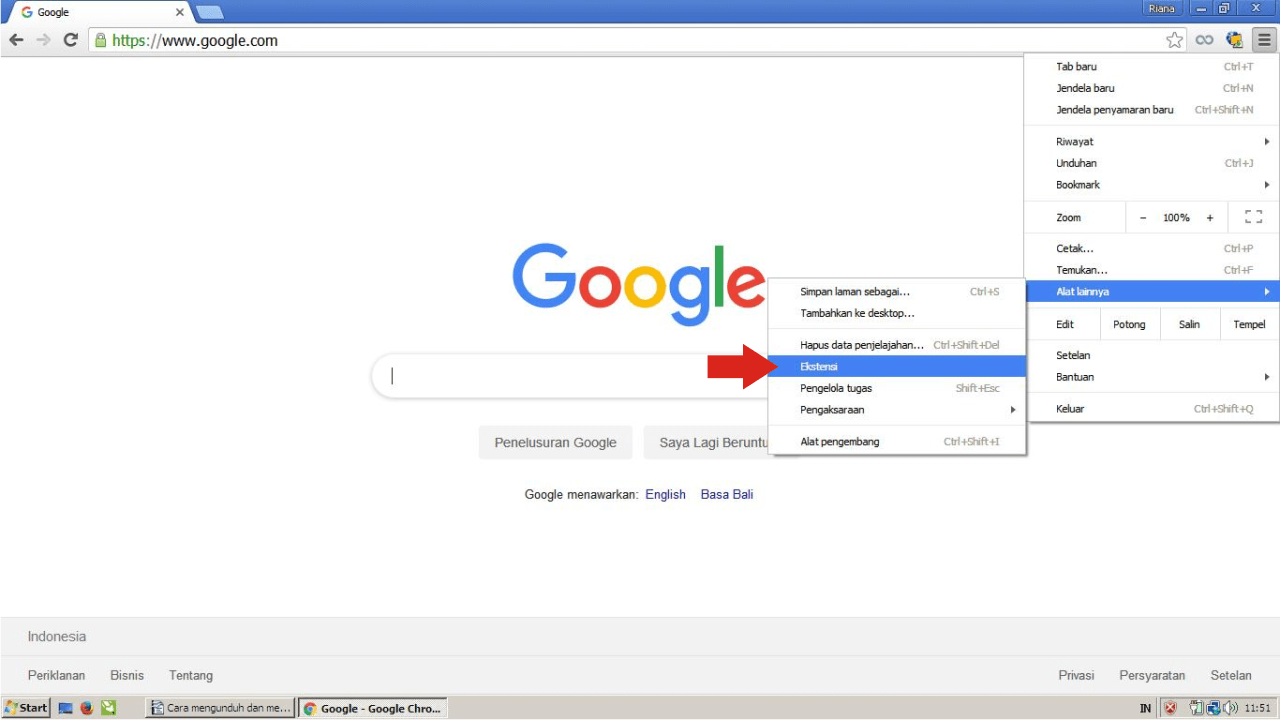
Task: Open Jendela penyamaran baru
Action: [1152, 110]
